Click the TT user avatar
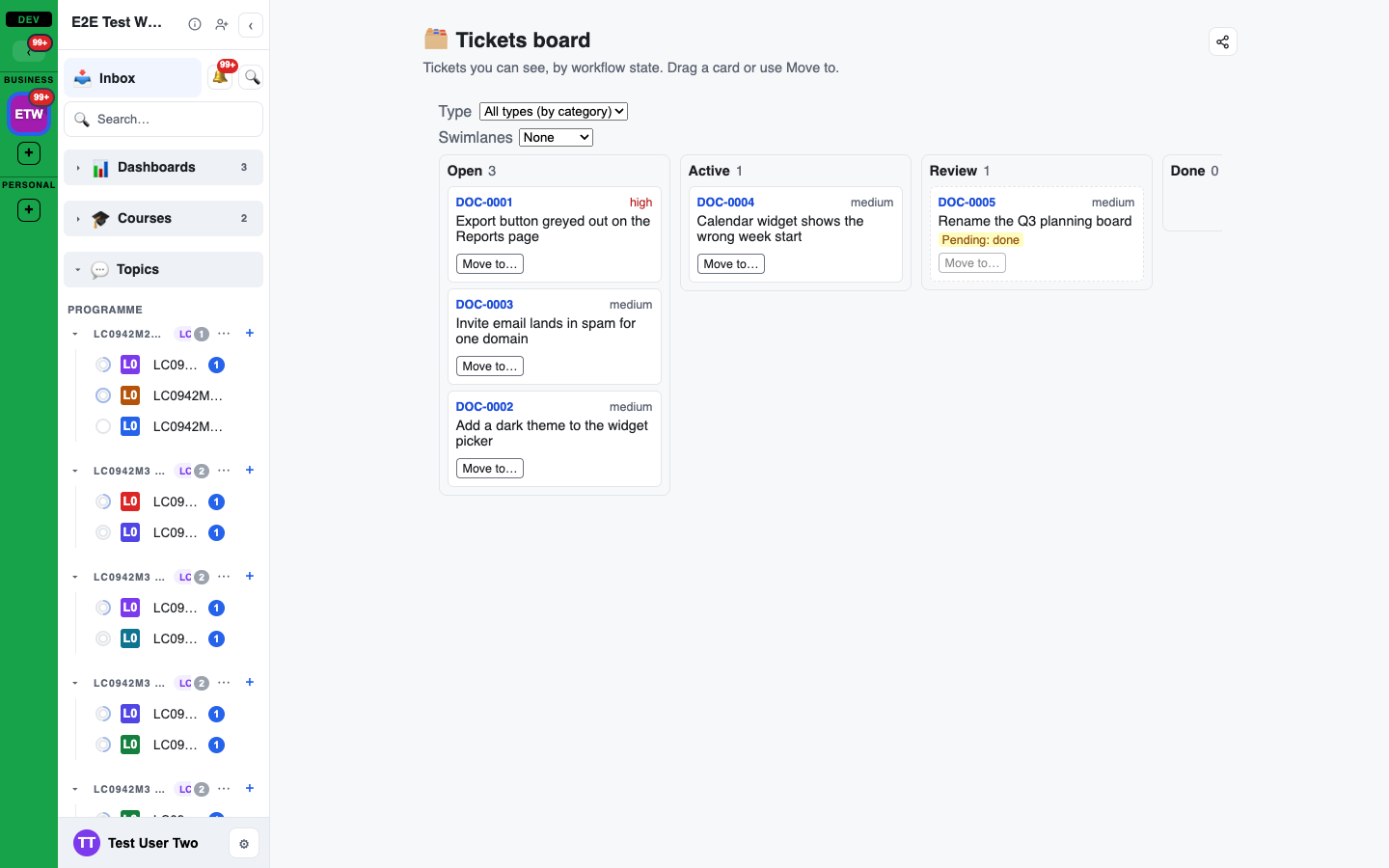 [87, 843]
